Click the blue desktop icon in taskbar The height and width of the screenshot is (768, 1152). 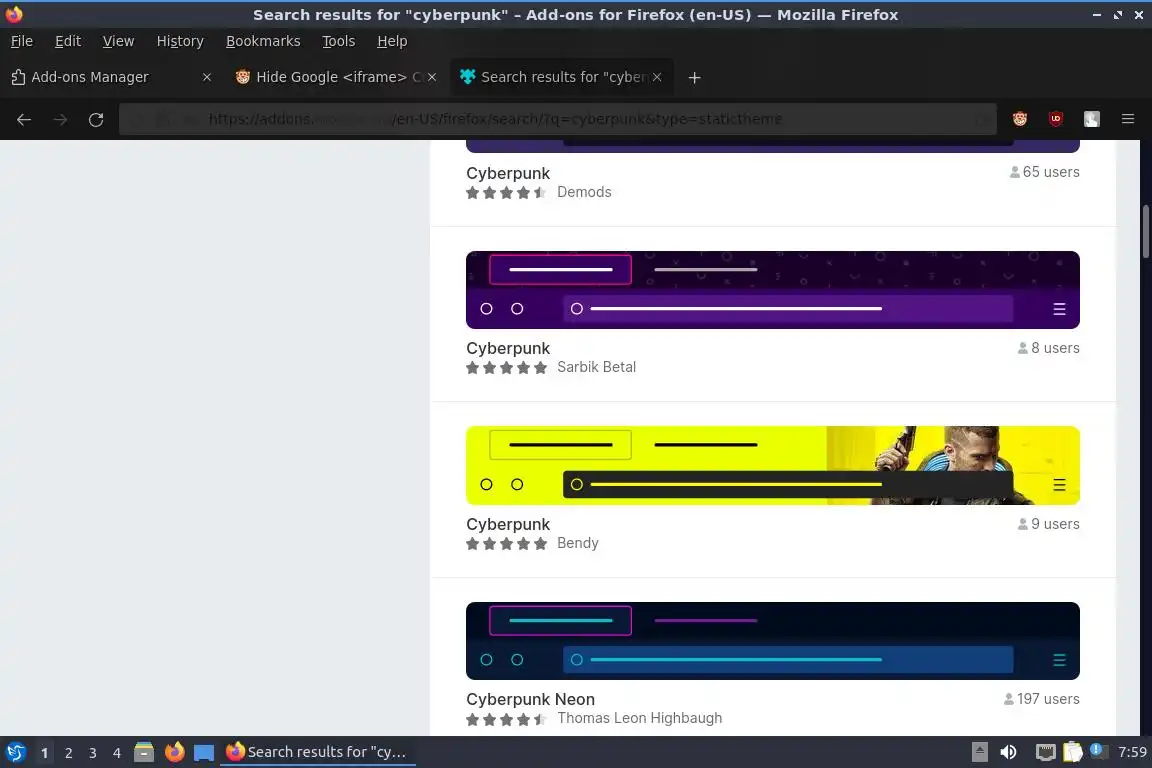(204, 752)
